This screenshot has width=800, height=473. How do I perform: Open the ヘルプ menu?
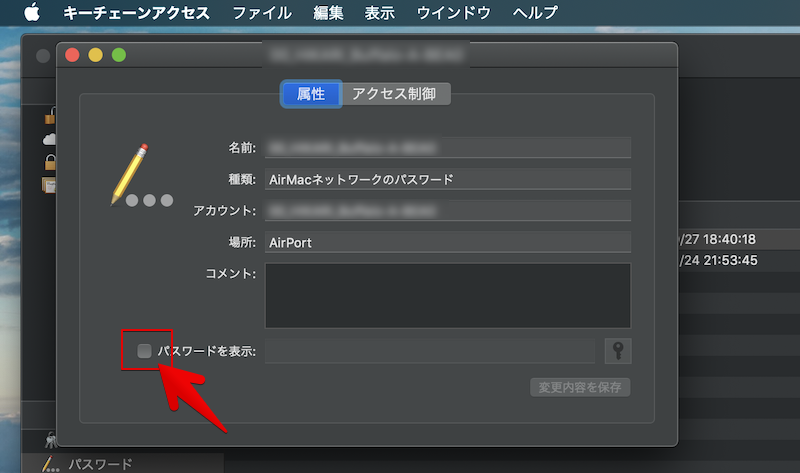(535, 13)
